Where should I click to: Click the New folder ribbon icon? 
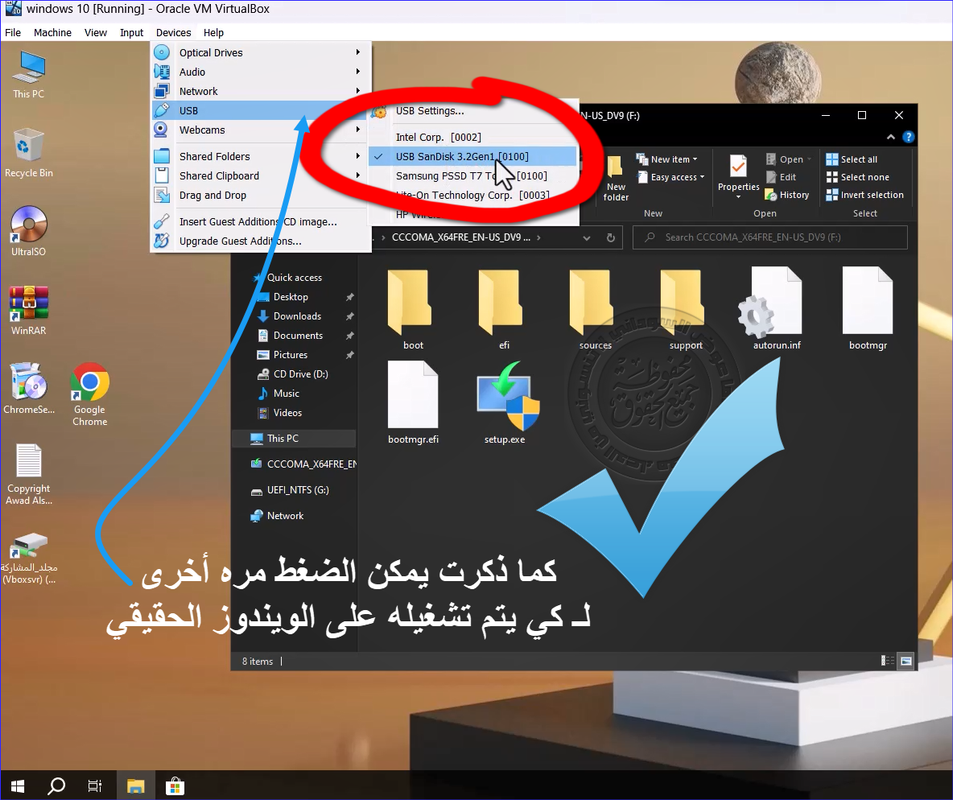tap(616, 177)
